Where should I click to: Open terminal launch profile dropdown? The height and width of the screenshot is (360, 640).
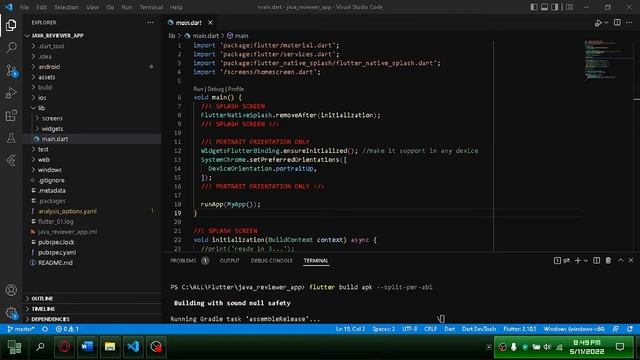pos(586,260)
